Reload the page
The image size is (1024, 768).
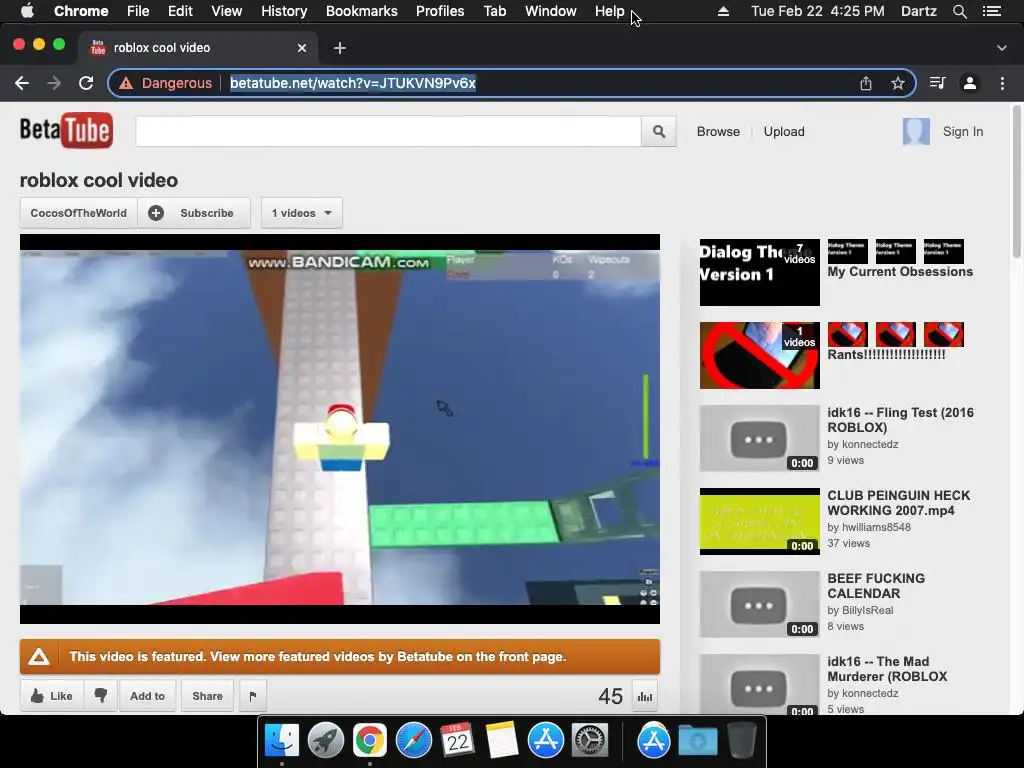coord(86,83)
